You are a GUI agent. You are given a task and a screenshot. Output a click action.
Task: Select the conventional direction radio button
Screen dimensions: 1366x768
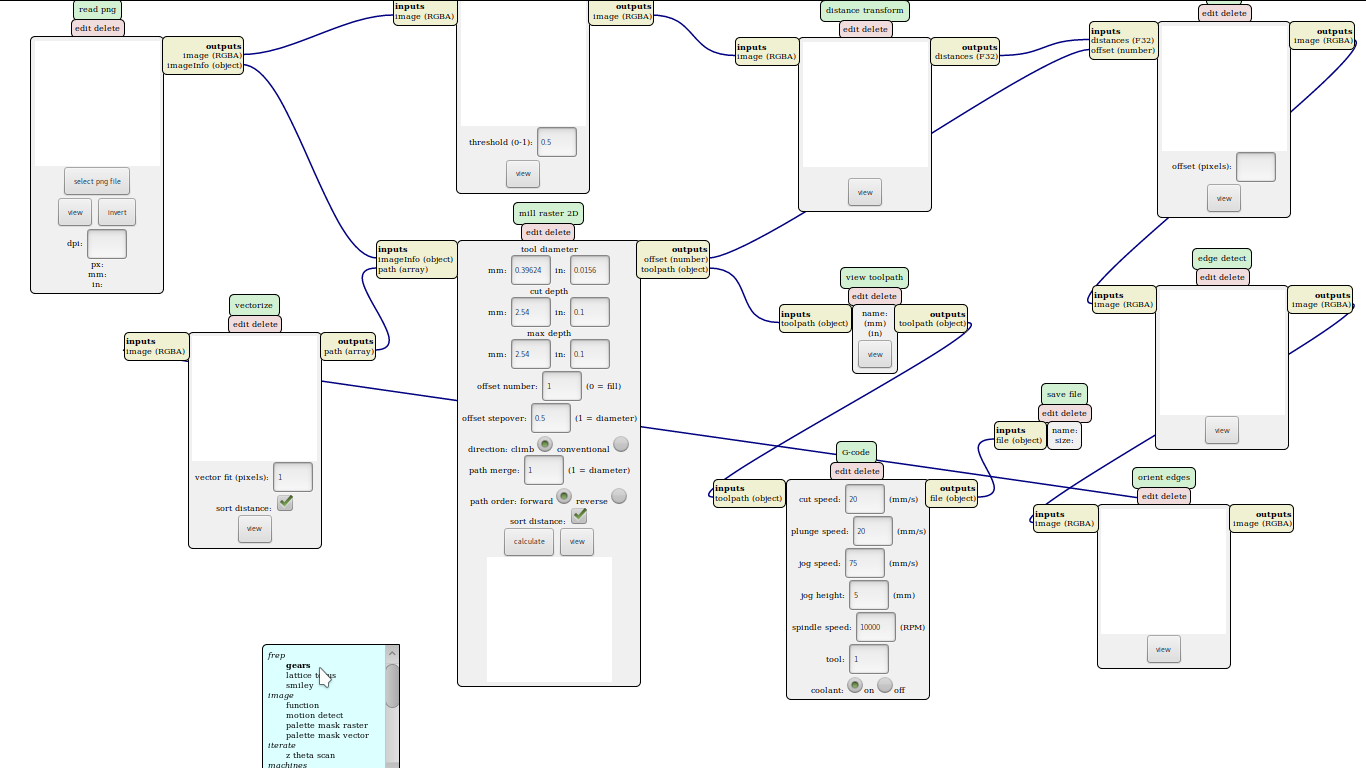(621, 444)
